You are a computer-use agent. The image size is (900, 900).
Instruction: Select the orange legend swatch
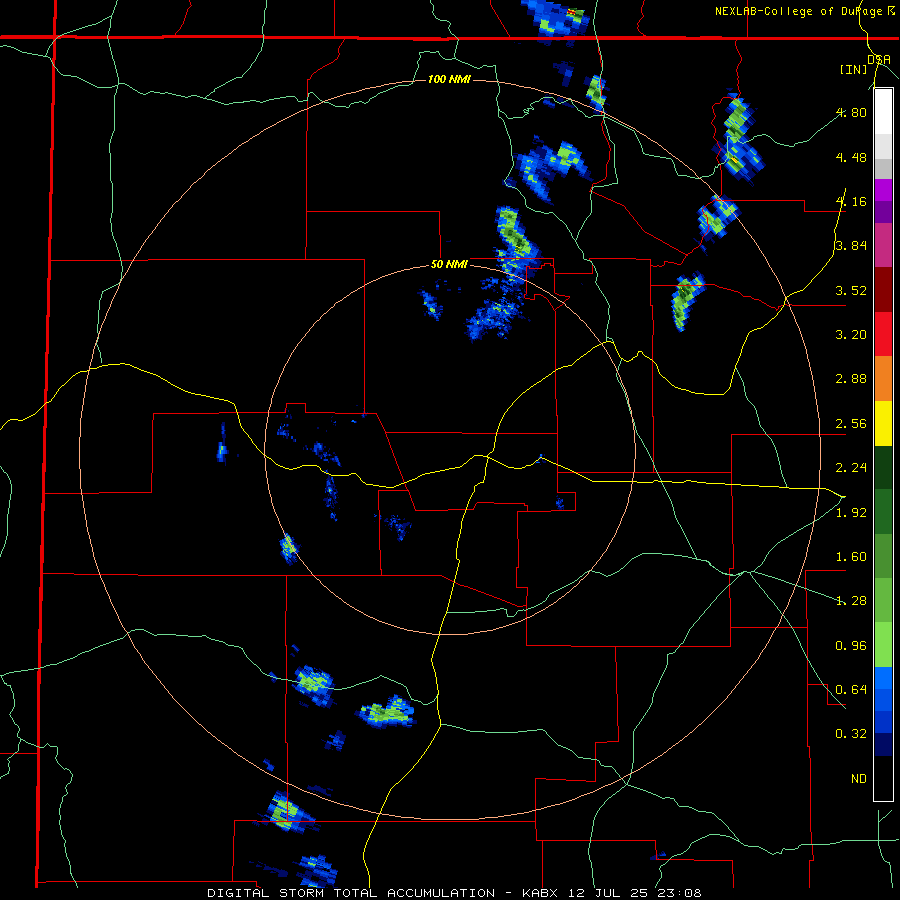tap(883, 379)
